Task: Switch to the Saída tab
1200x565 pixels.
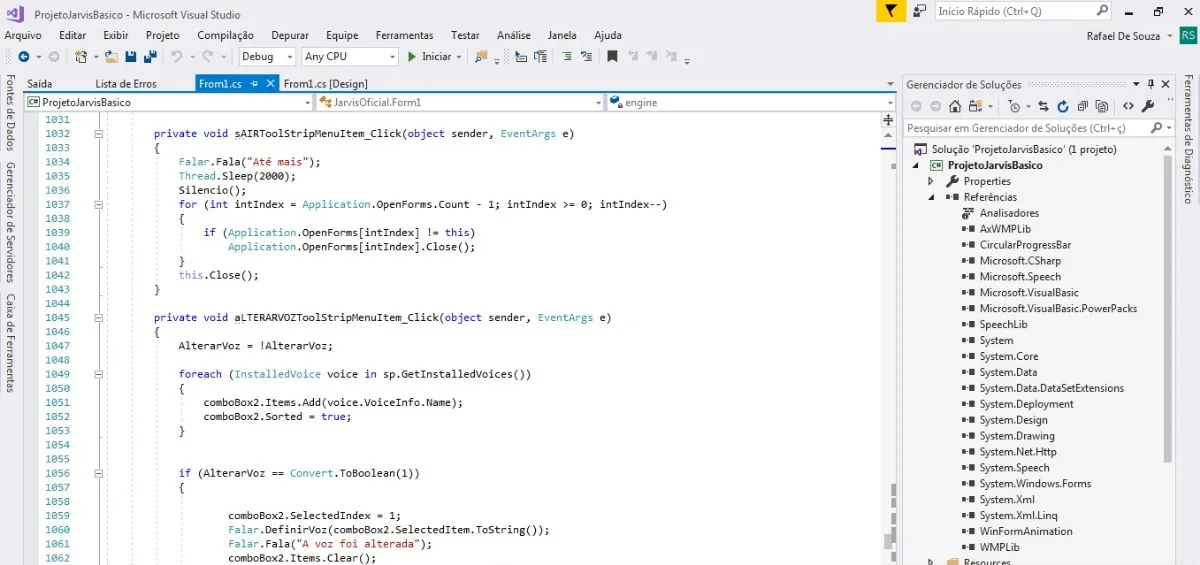Action: click(x=40, y=84)
